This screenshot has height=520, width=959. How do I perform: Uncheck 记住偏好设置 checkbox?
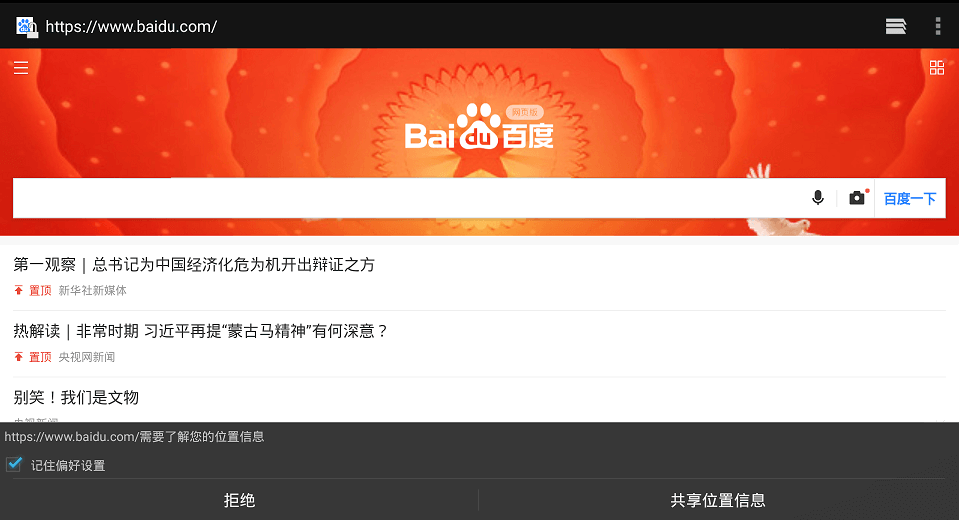14,464
